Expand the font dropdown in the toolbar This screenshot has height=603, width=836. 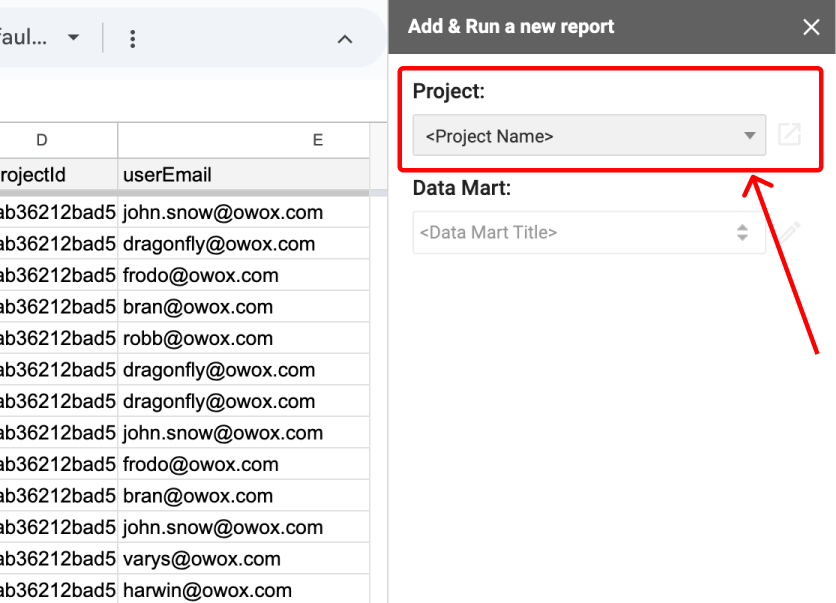click(x=73, y=37)
